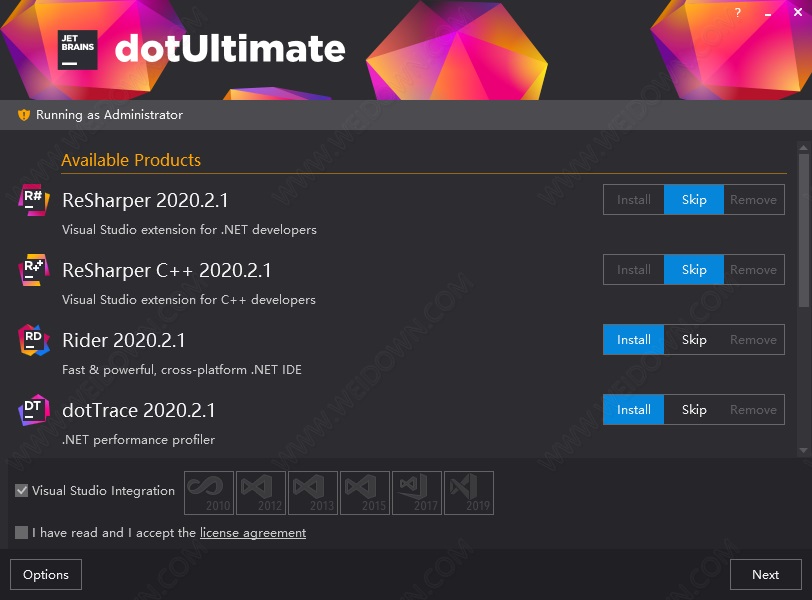Select the Visual Studio 2017 icon
The width and height of the screenshot is (812, 600).
[417, 493]
